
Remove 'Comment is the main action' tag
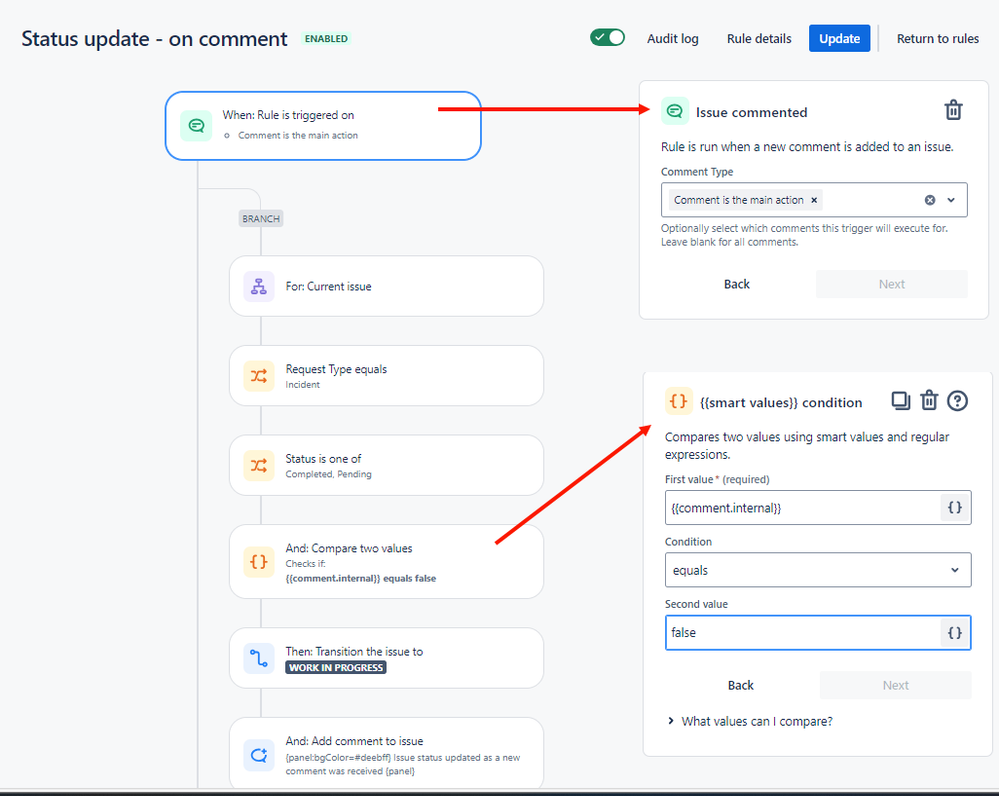(814, 200)
